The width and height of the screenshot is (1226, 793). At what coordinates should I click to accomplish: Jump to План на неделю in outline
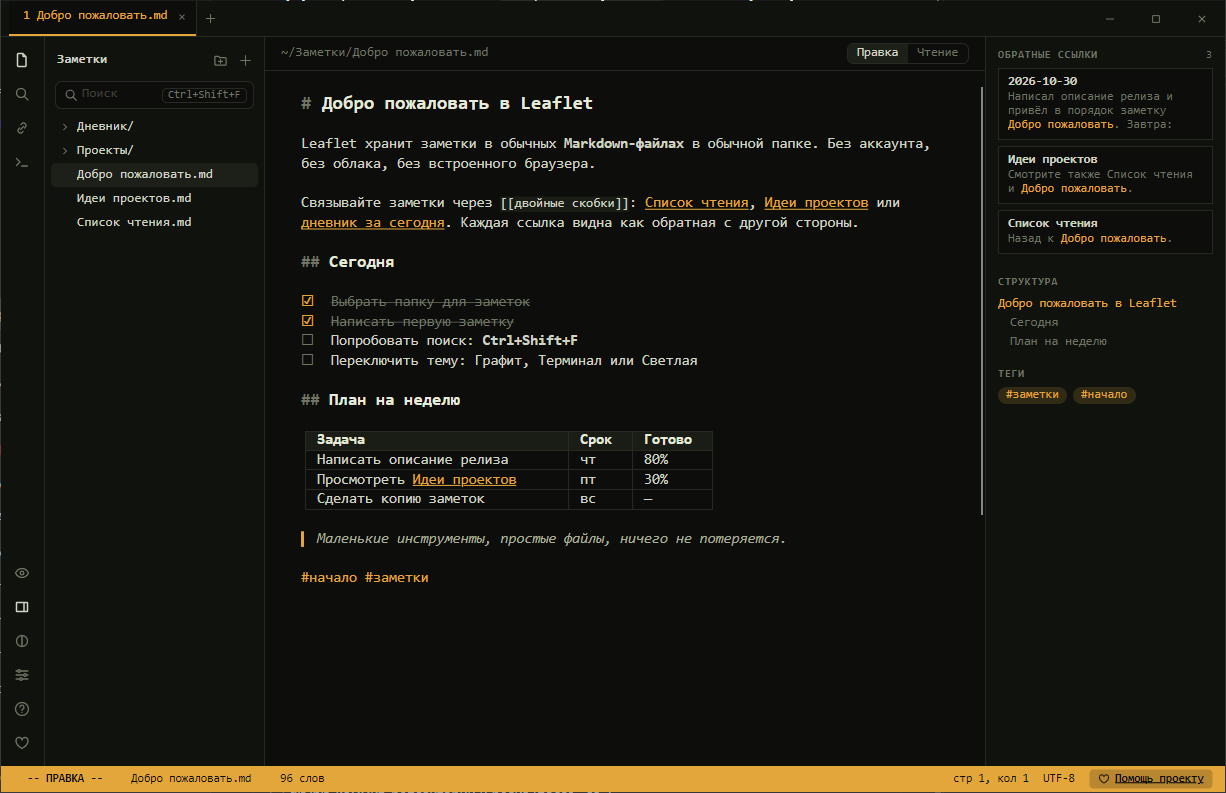pyautogui.click(x=1058, y=341)
